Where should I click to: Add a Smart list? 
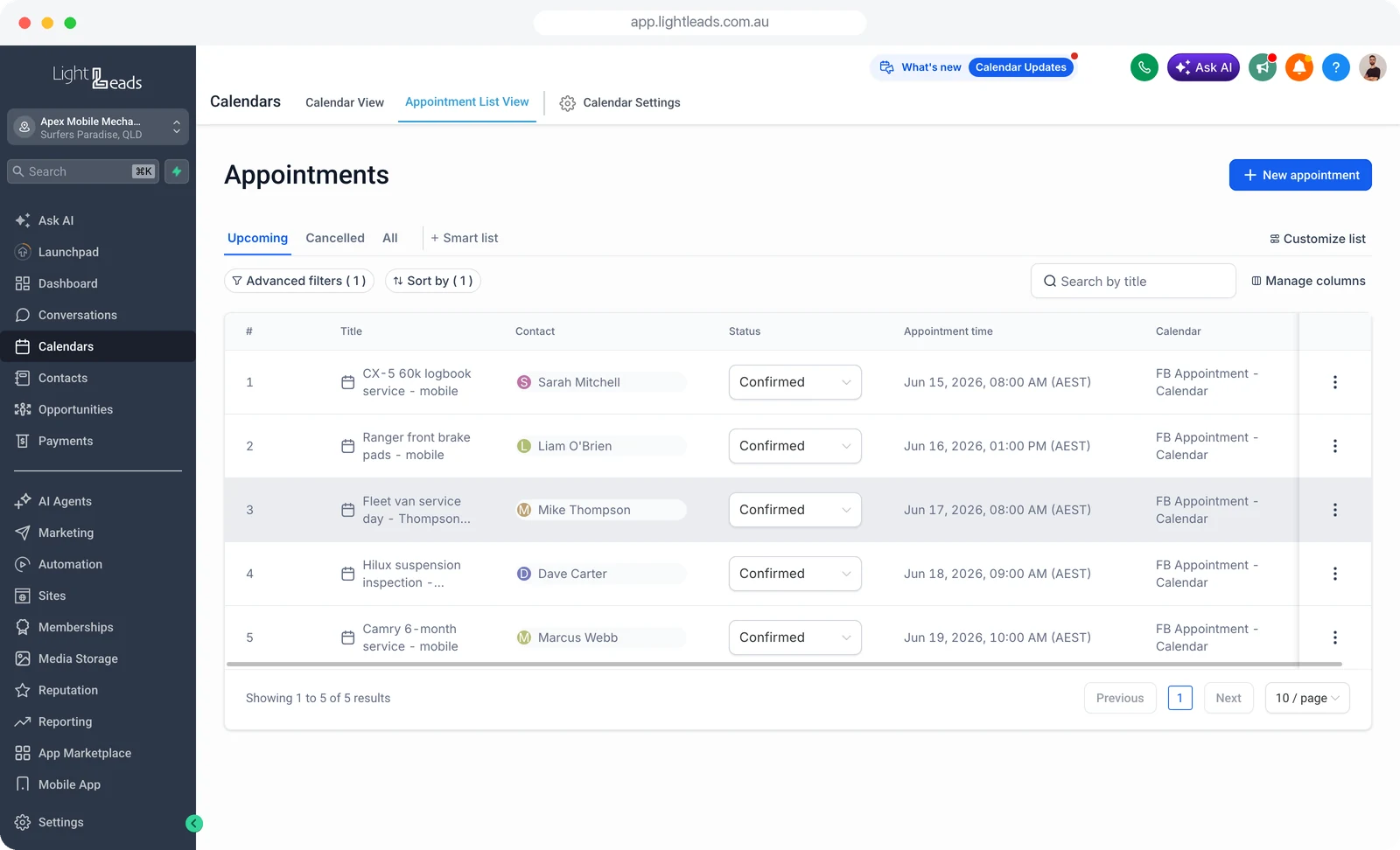464,238
